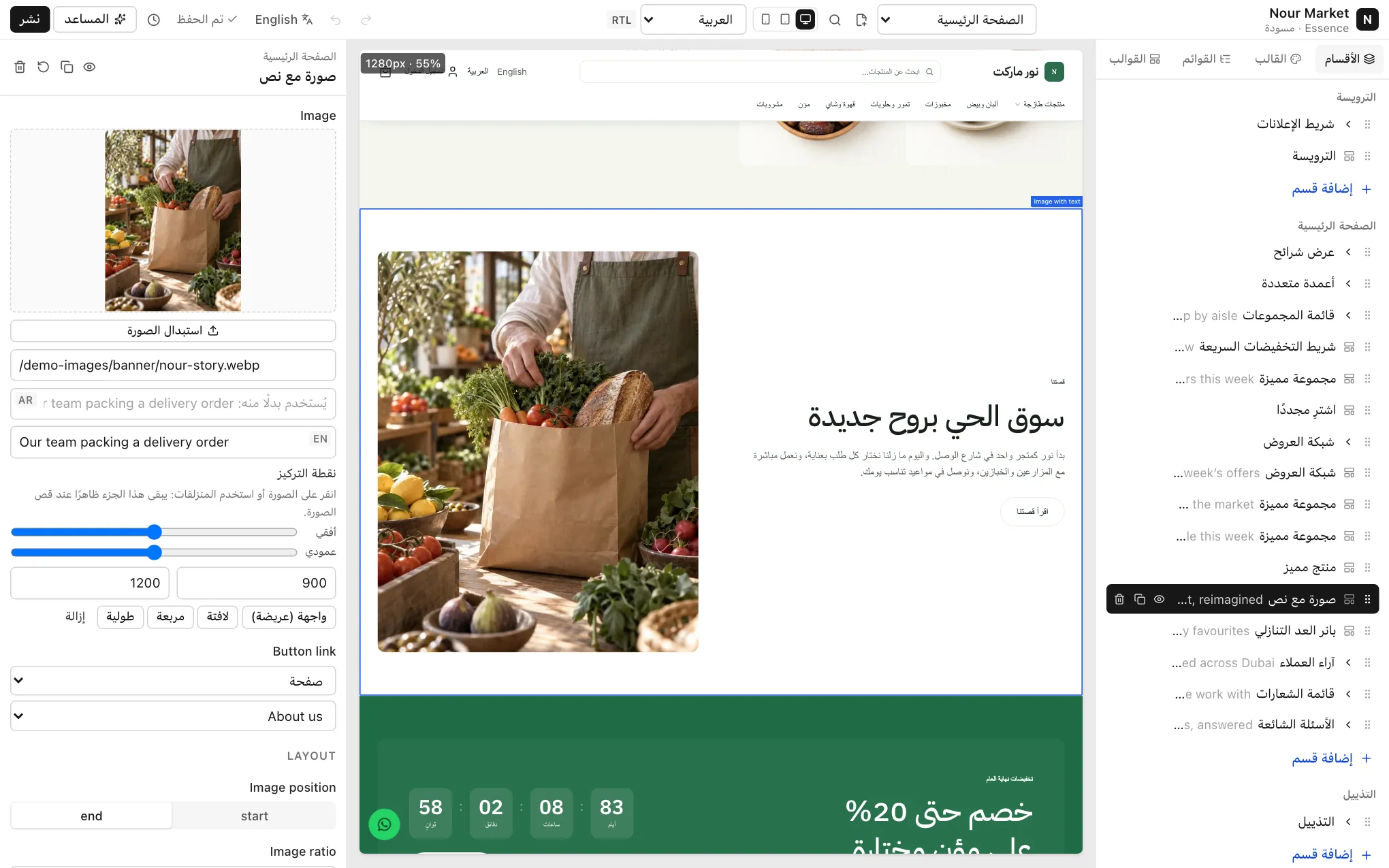The width and height of the screenshot is (1389, 868).
Task: Set image position to start
Action: 254,816
